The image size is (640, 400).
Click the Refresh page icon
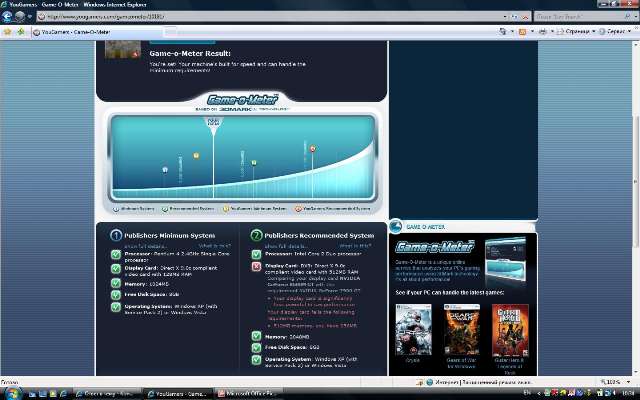pyautogui.click(x=515, y=17)
